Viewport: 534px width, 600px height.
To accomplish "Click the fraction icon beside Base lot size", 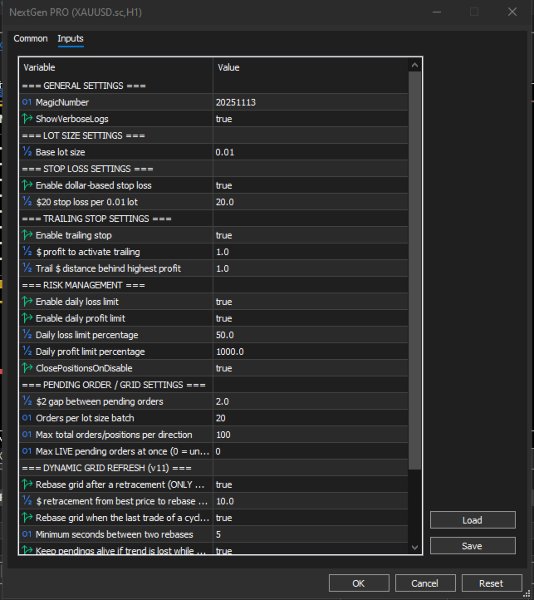I will point(27,152).
